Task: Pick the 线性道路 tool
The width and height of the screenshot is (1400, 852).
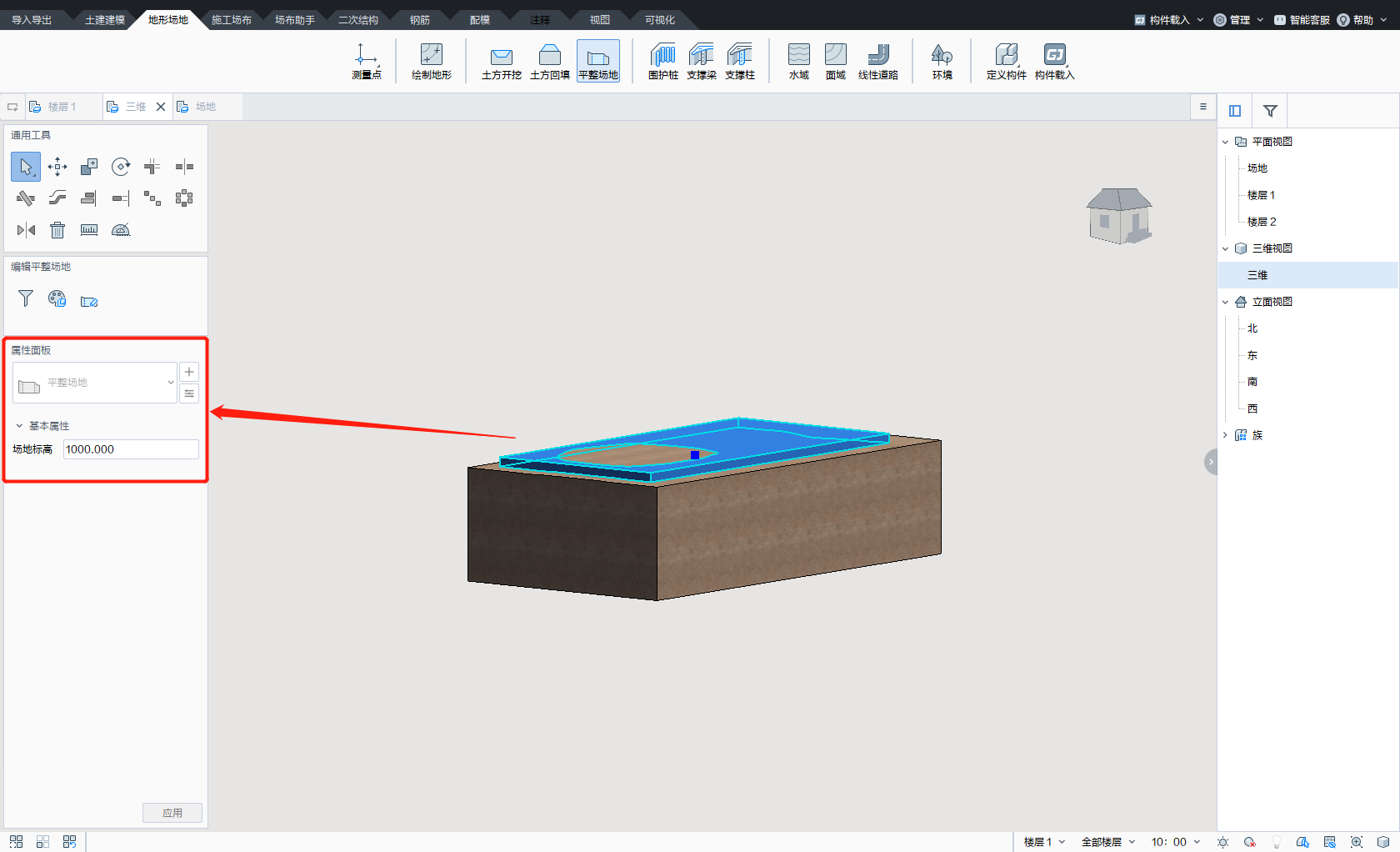Action: point(878,61)
